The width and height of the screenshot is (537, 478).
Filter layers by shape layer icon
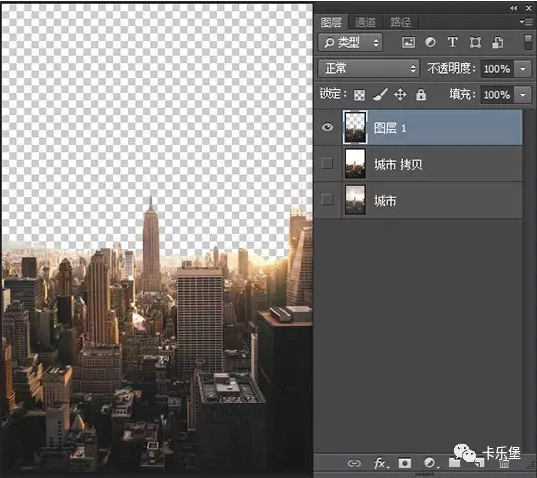(475, 42)
